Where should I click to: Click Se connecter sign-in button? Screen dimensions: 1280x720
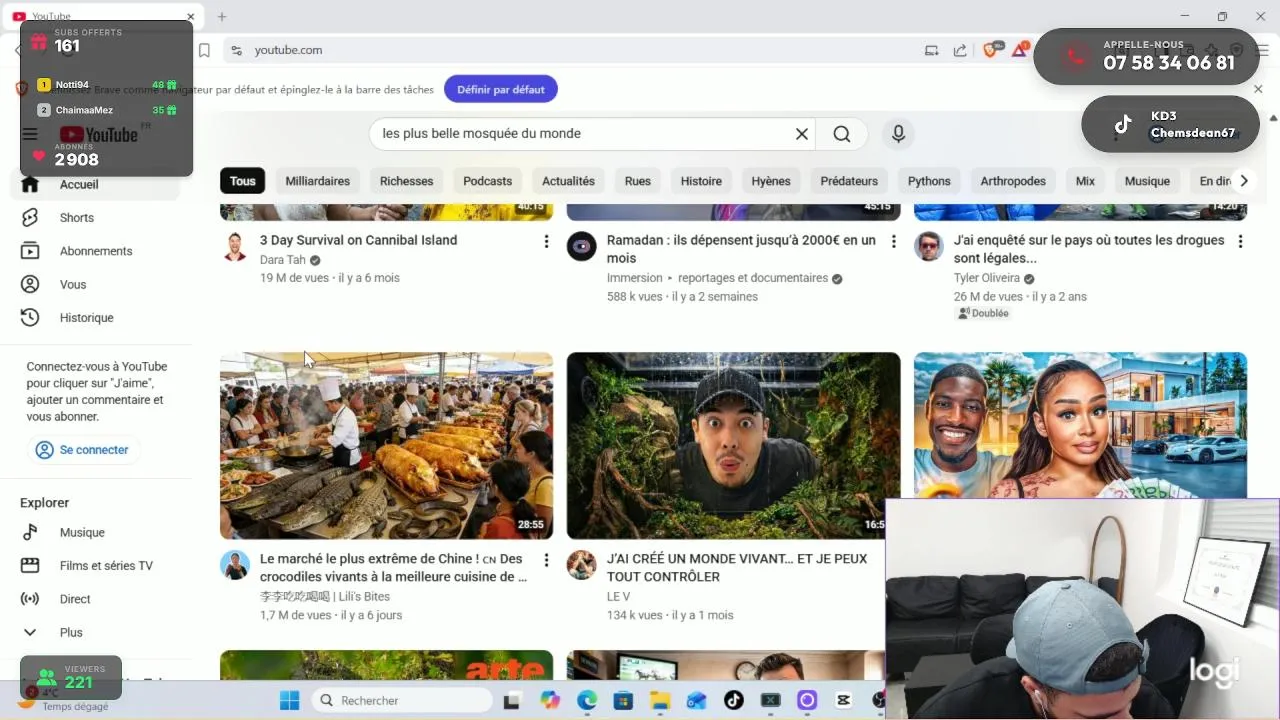83,450
